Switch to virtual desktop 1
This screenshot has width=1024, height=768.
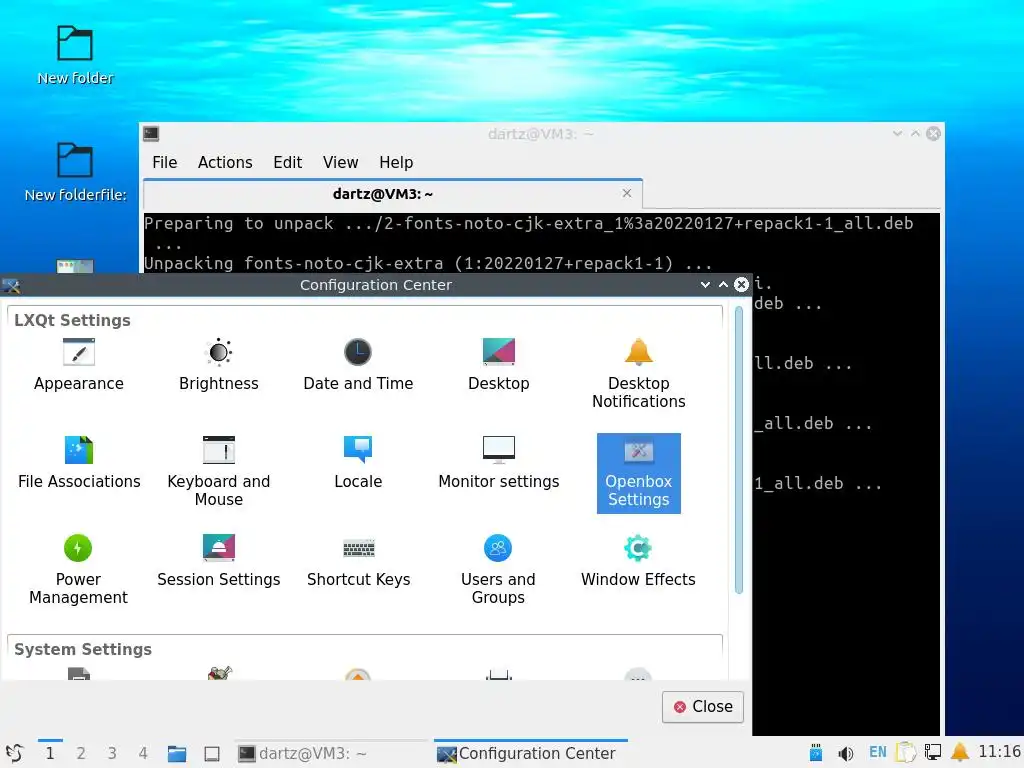tap(50, 753)
